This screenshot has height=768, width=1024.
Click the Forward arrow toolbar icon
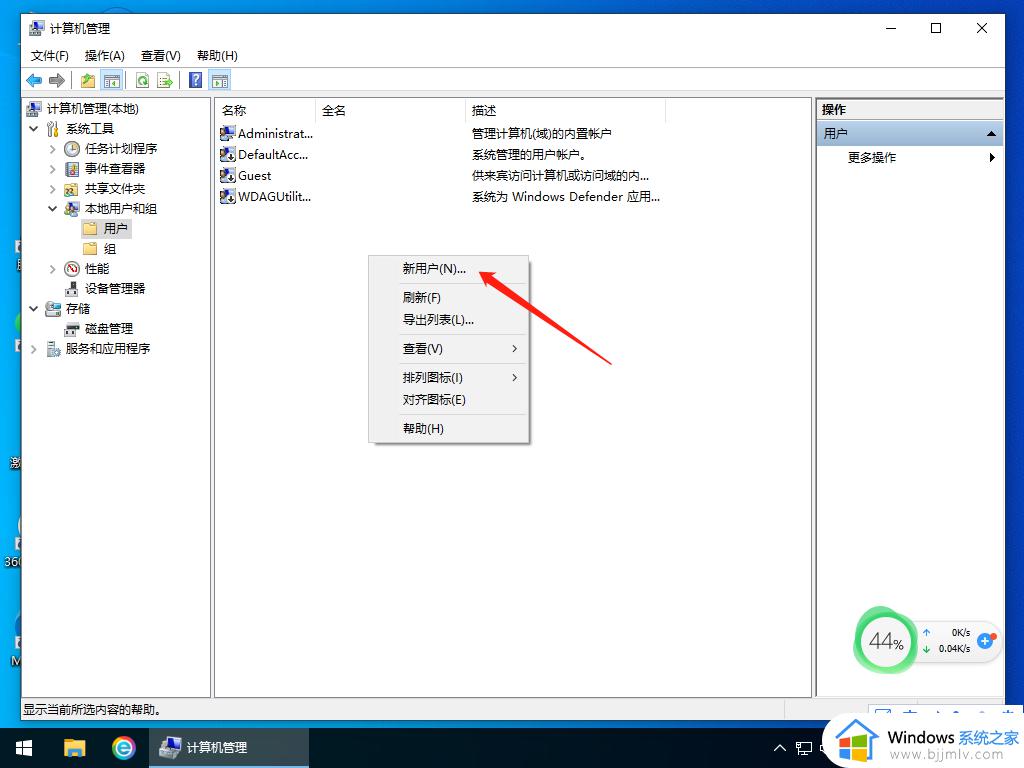click(x=57, y=80)
